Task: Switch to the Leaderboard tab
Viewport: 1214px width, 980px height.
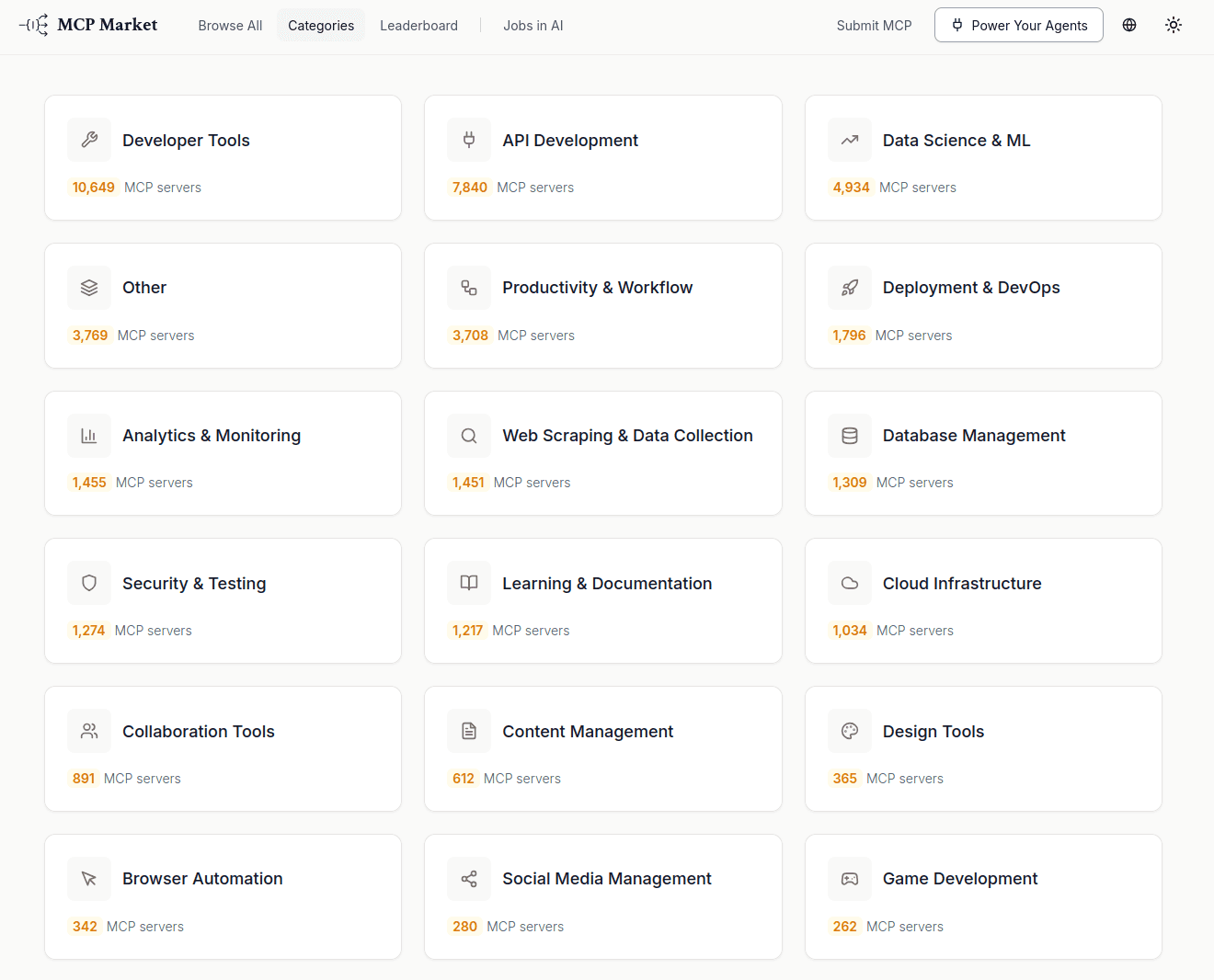Action: [x=418, y=26]
